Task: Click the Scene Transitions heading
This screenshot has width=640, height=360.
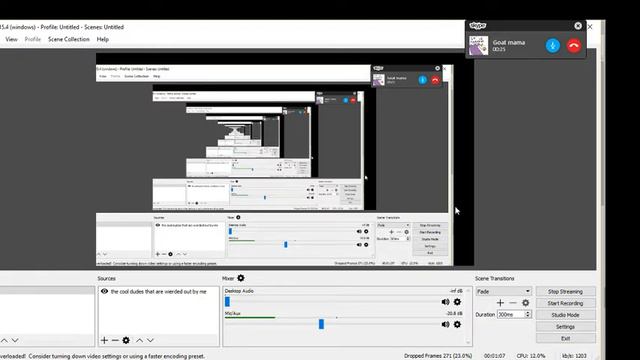Action: [494, 278]
